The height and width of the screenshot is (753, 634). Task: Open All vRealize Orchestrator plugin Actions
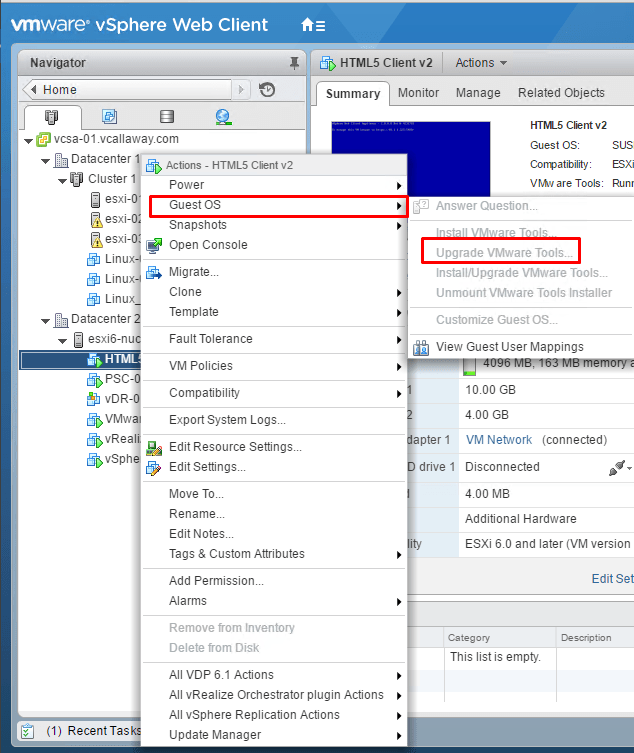pyautogui.click(x=274, y=695)
